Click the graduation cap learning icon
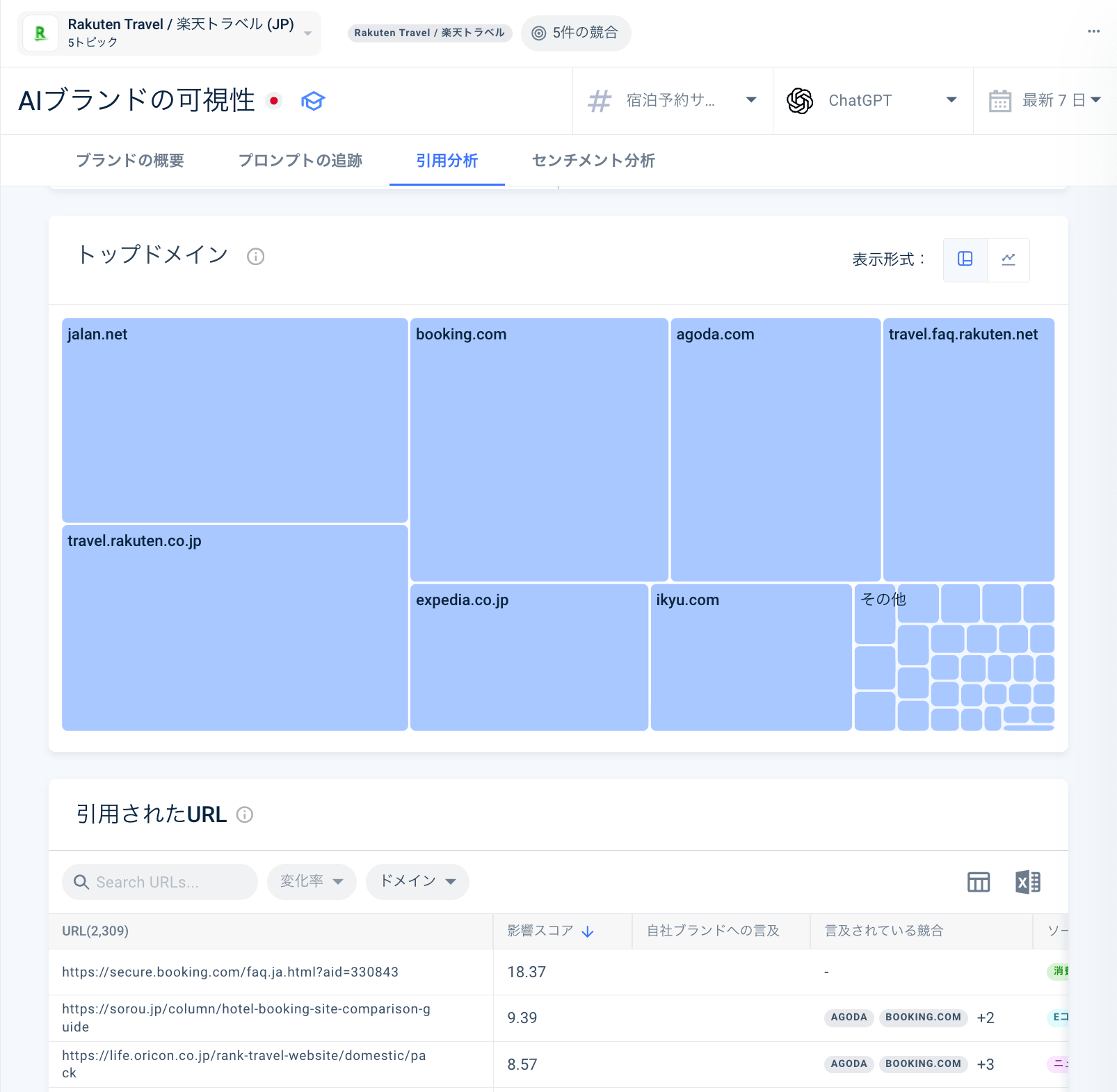Screen dimensions: 1117x1092 point(313,101)
